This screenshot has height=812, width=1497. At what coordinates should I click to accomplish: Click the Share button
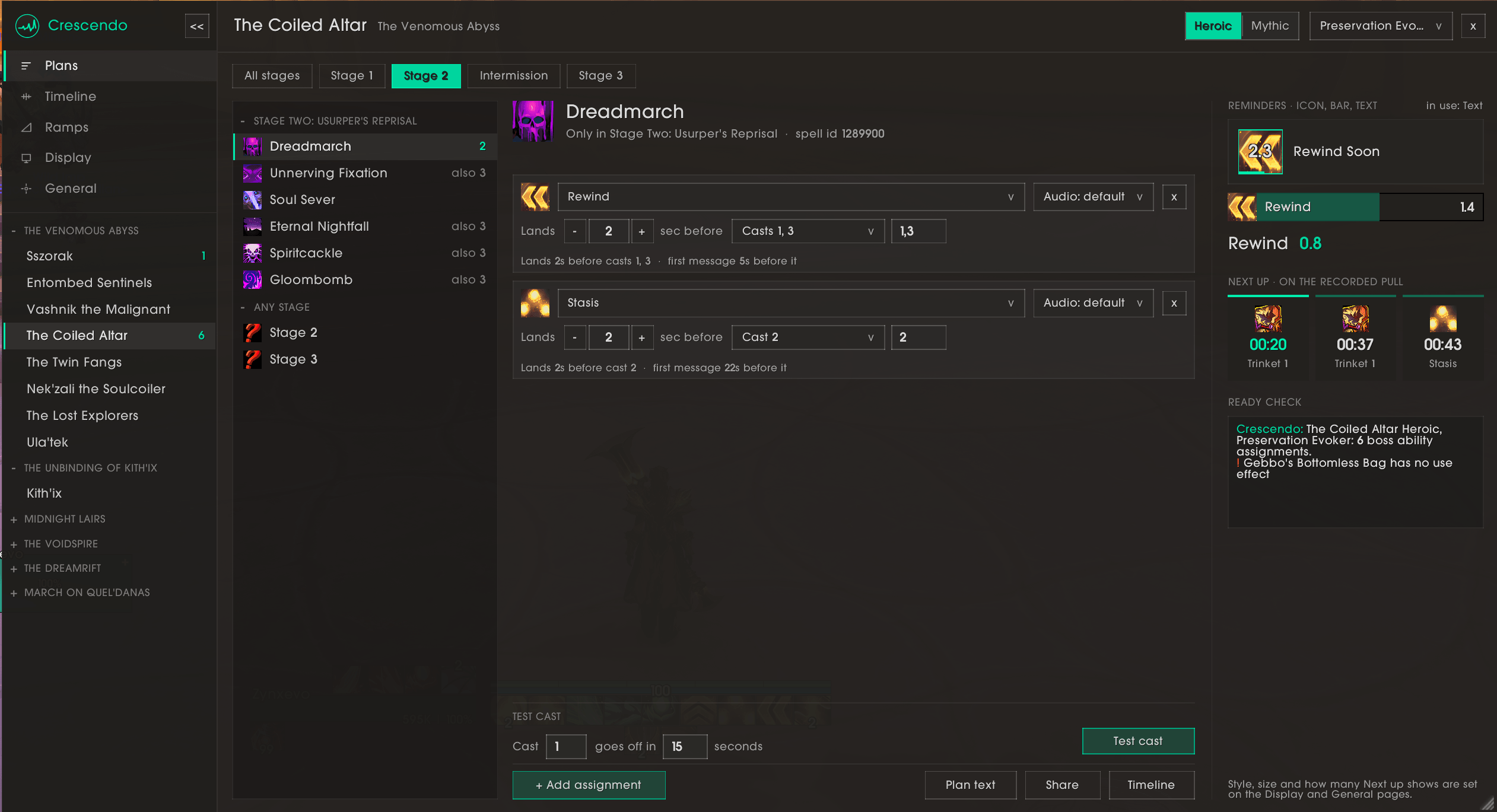pos(1062,785)
